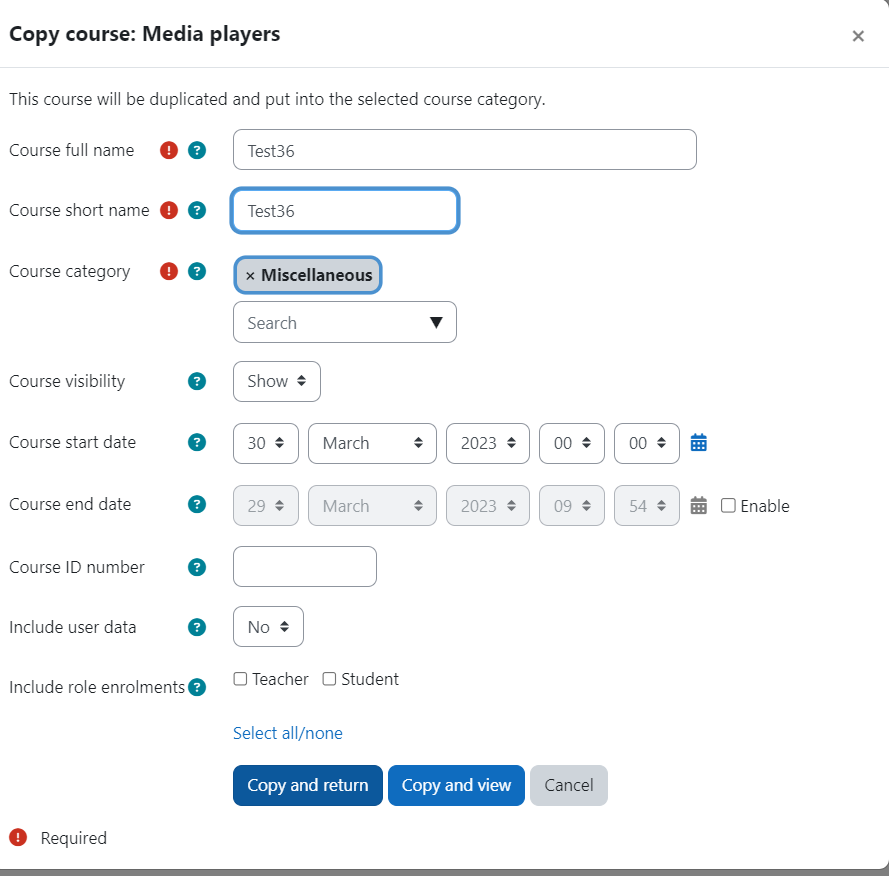Tick the Teacher role enrolment checkbox
Viewport: 889px width, 876px height.
(x=240, y=679)
